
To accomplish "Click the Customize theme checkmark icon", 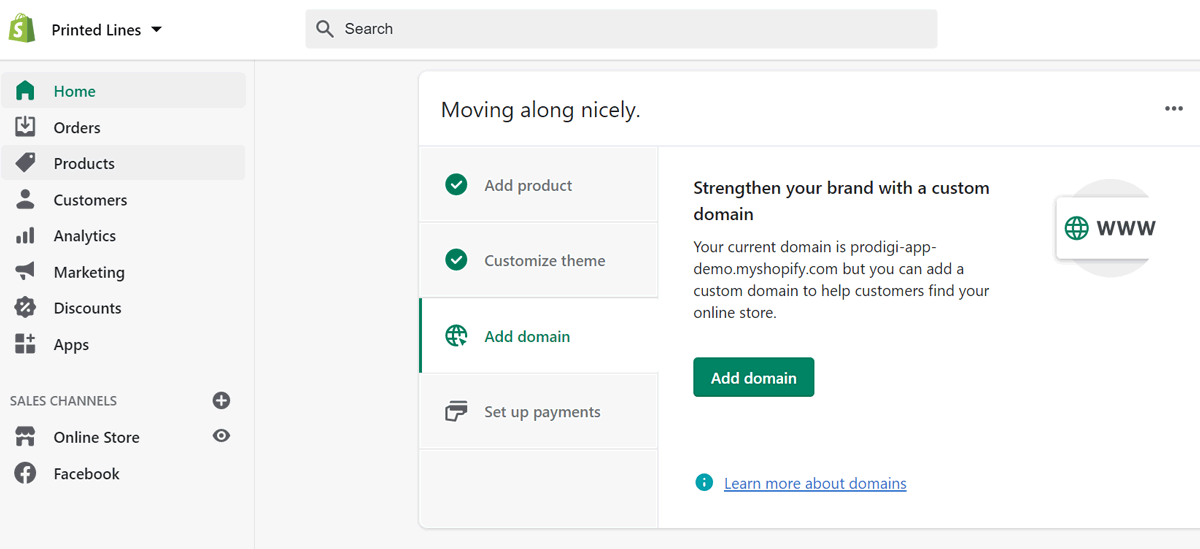I will [x=456, y=260].
